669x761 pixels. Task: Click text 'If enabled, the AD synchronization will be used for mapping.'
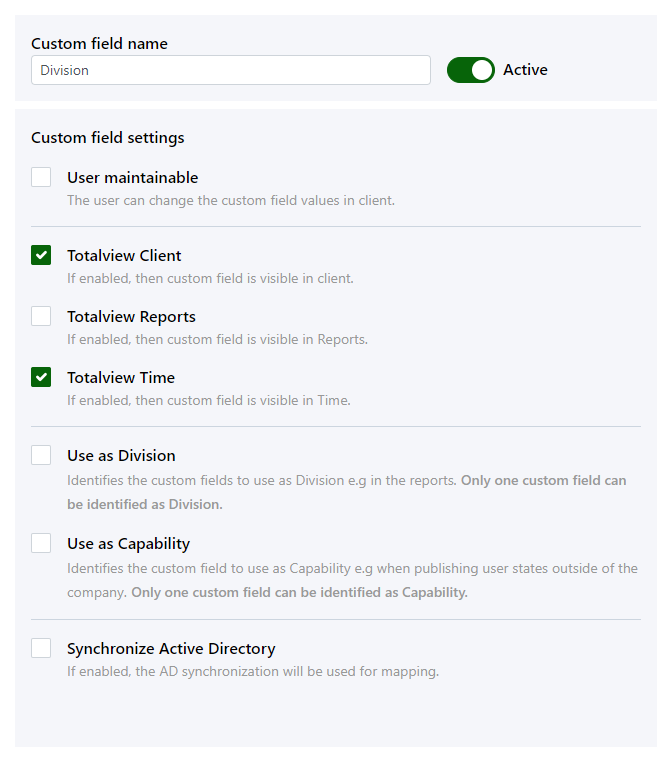click(253, 672)
